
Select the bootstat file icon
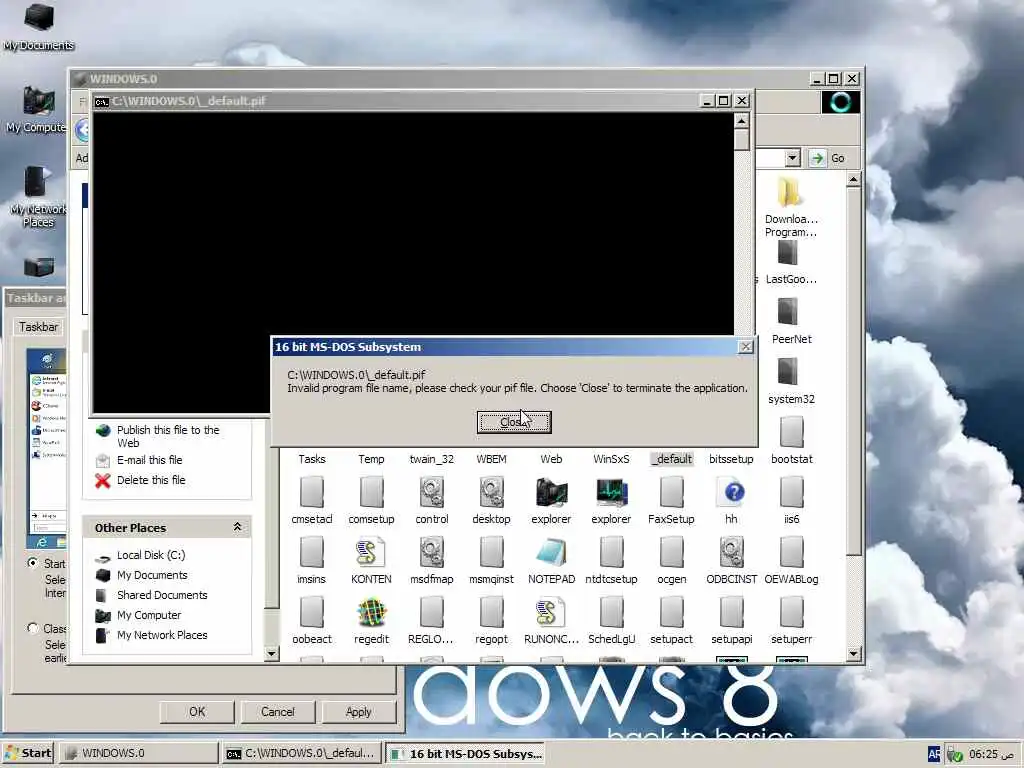[x=792, y=432]
